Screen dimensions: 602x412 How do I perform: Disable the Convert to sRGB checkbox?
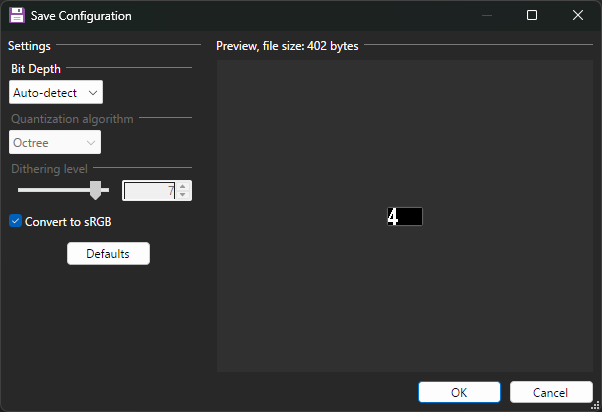point(15,221)
